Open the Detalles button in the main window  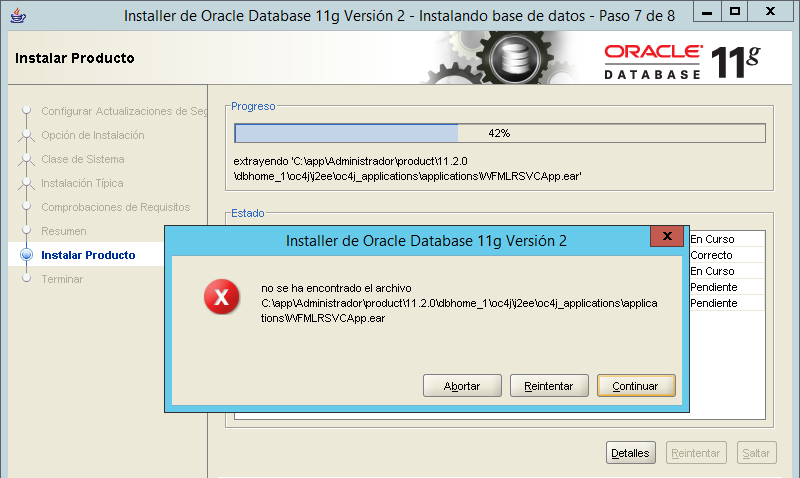(631, 453)
